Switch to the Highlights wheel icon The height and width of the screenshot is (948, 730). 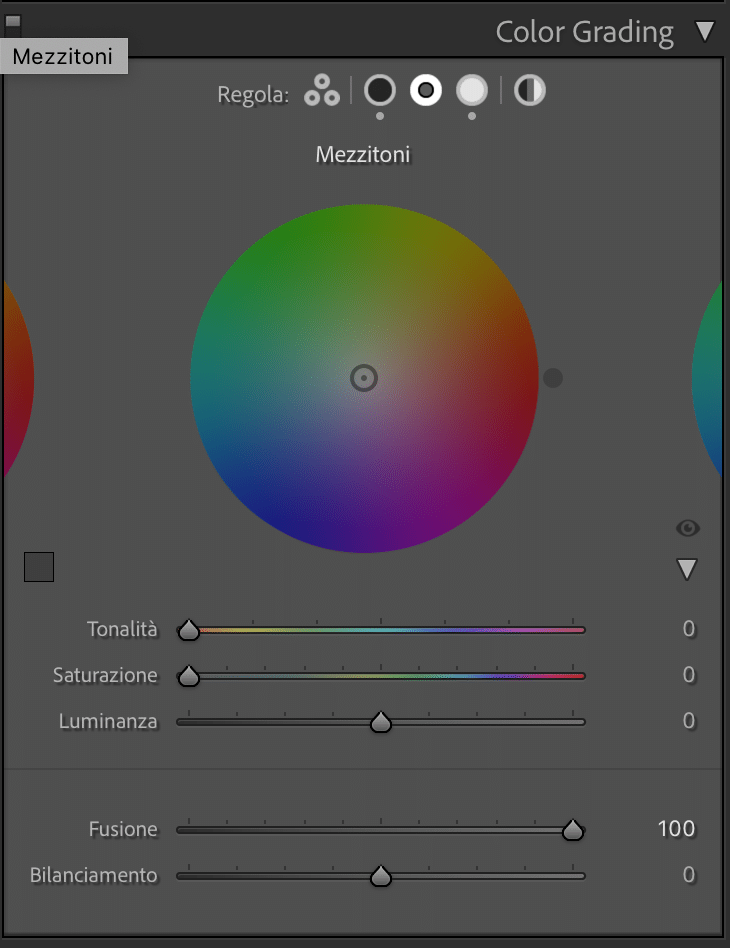pos(472,91)
